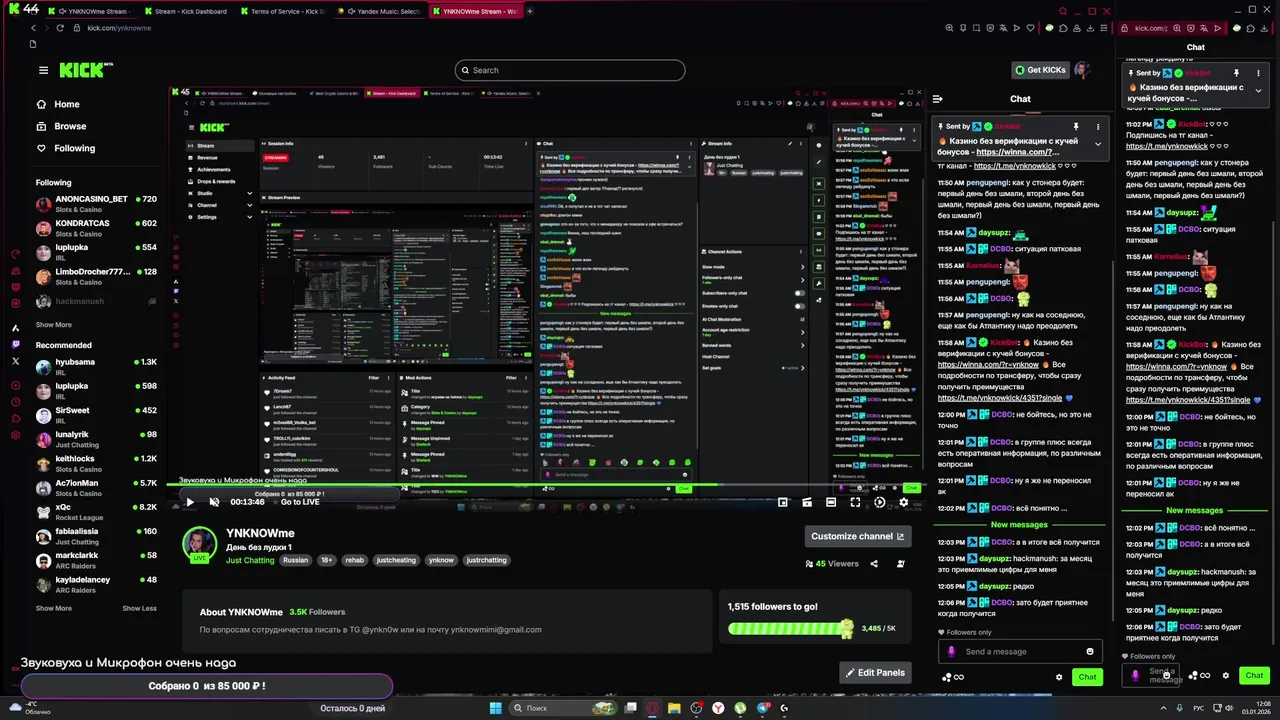Play the stream with the play button

tap(189, 502)
